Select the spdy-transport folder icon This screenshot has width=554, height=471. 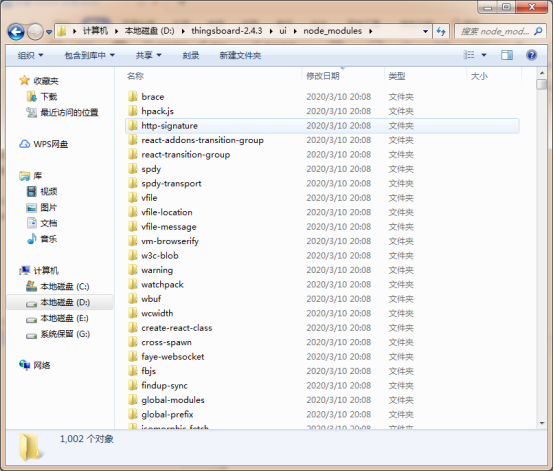coord(132,183)
